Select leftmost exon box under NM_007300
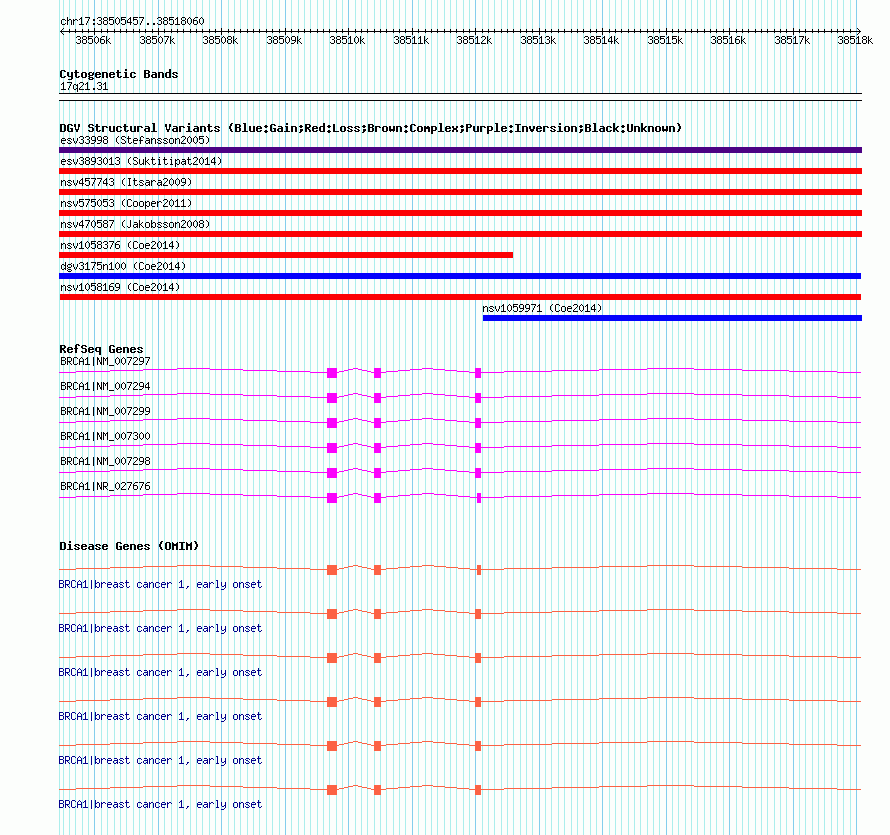 click(x=332, y=448)
